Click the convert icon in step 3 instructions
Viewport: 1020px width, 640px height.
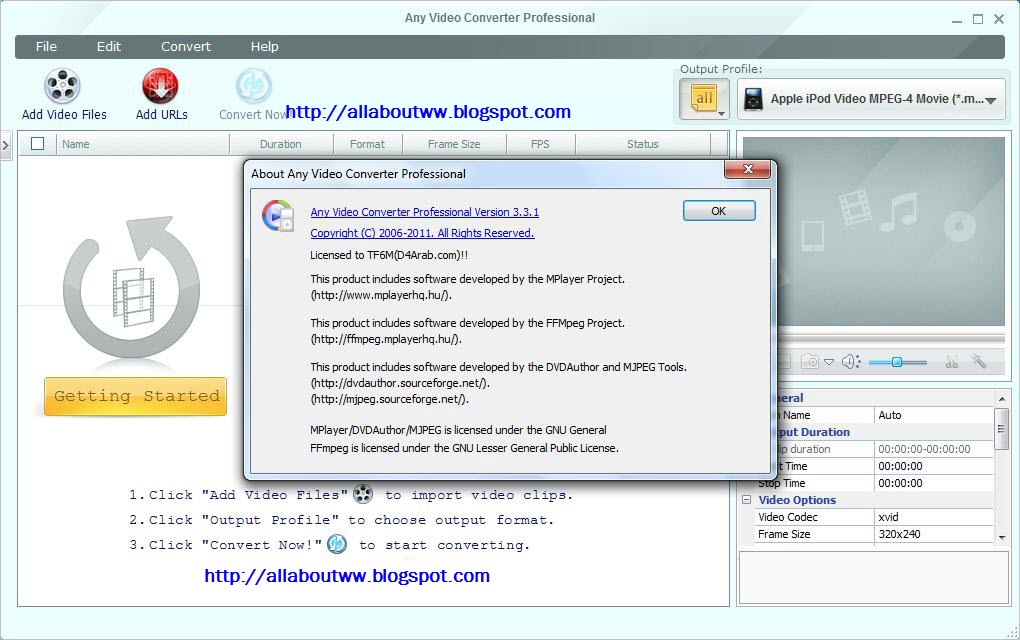(337, 544)
